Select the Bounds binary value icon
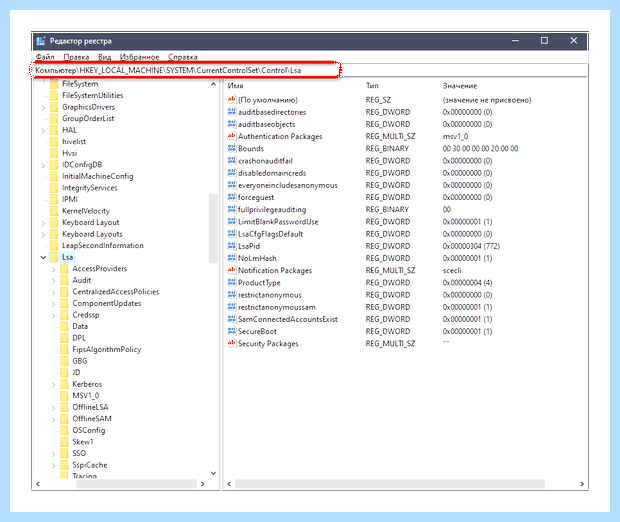 [232, 148]
